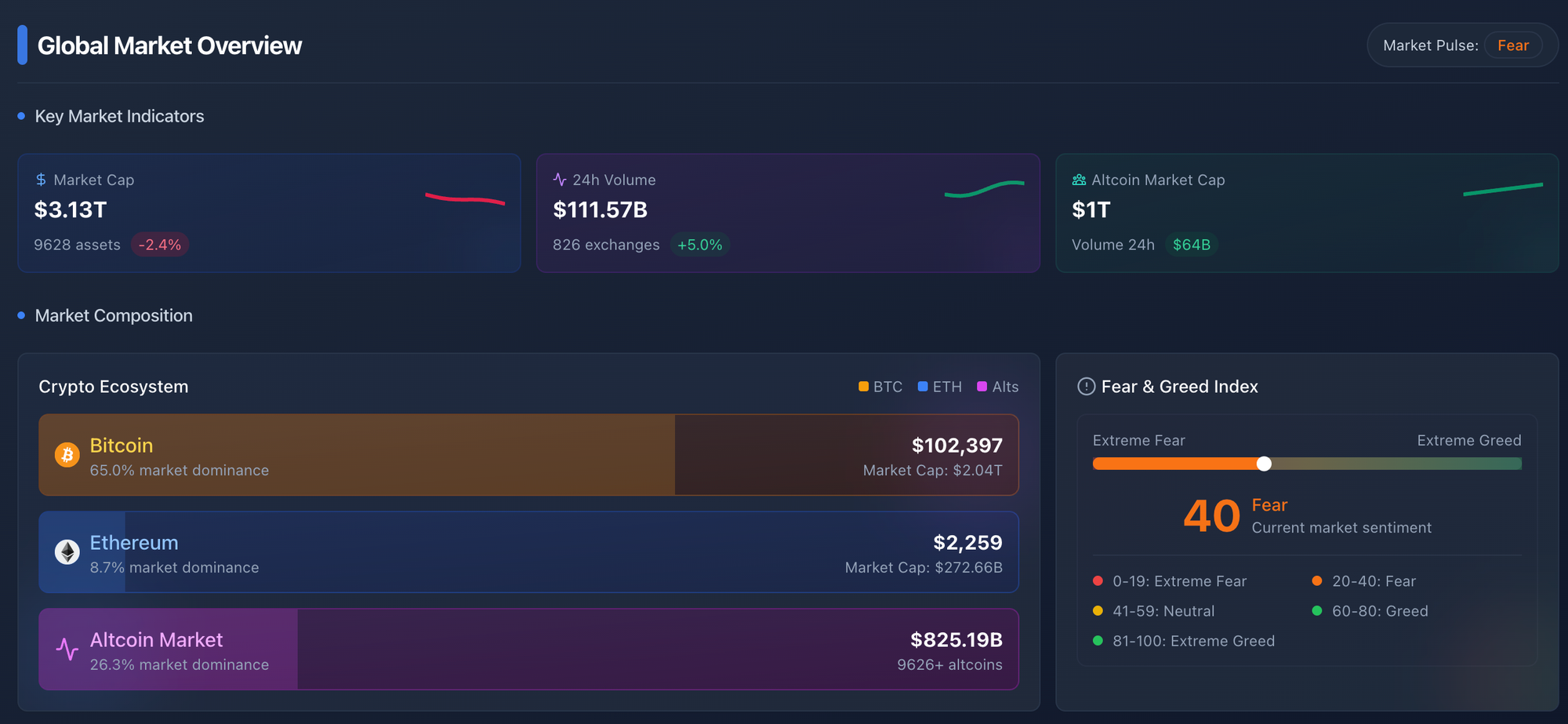The height and width of the screenshot is (724, 1568).
Task: Click the 41-59: Neutral legend entry
Action: (1153, 611)
